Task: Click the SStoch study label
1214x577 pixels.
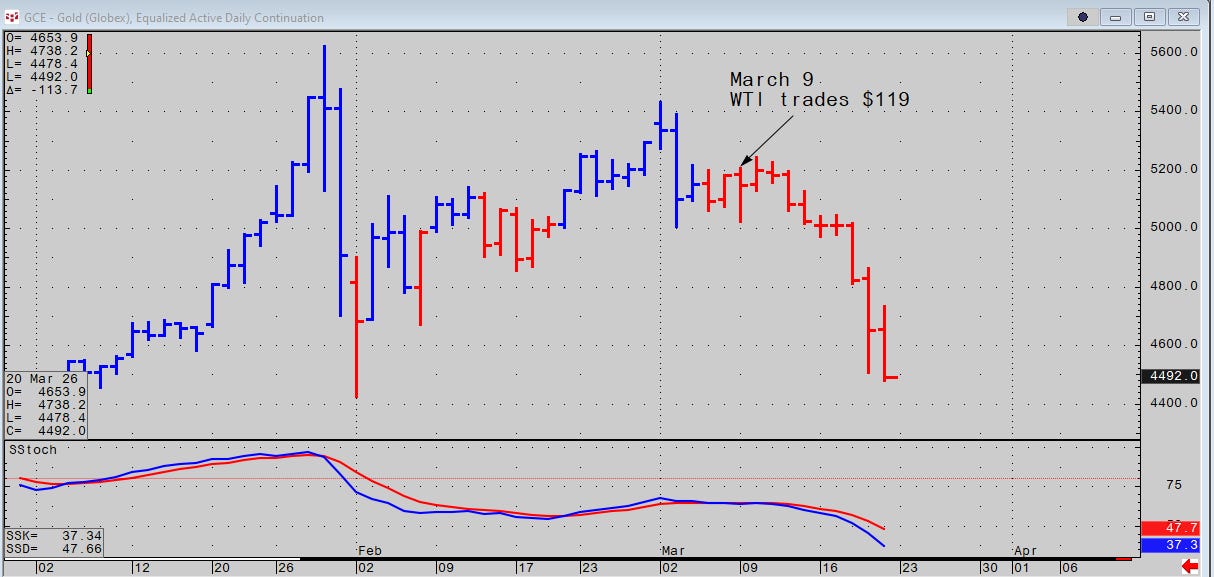Action: (32, 450)
